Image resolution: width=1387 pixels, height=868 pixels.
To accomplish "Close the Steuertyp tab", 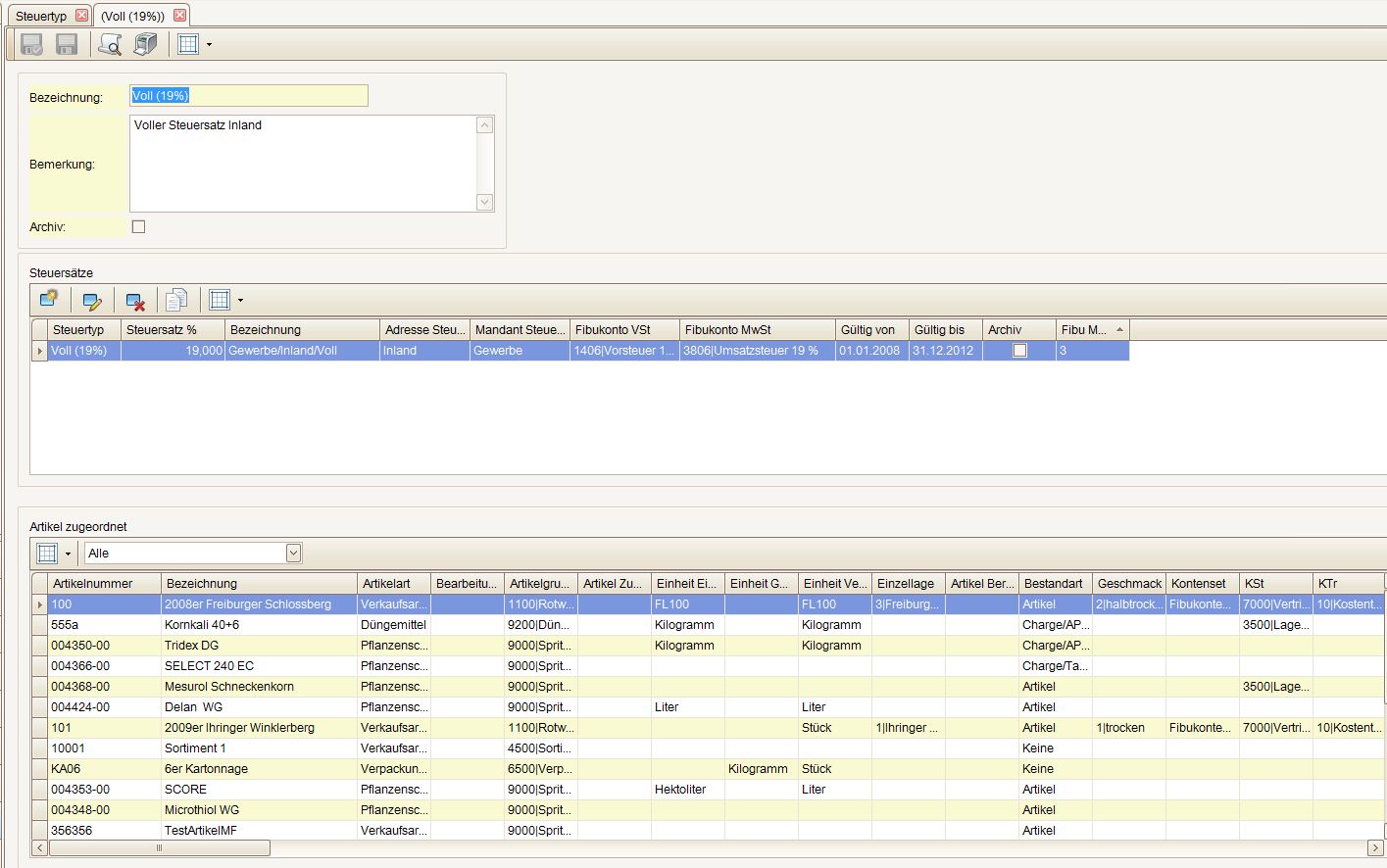I will [81, 16].
